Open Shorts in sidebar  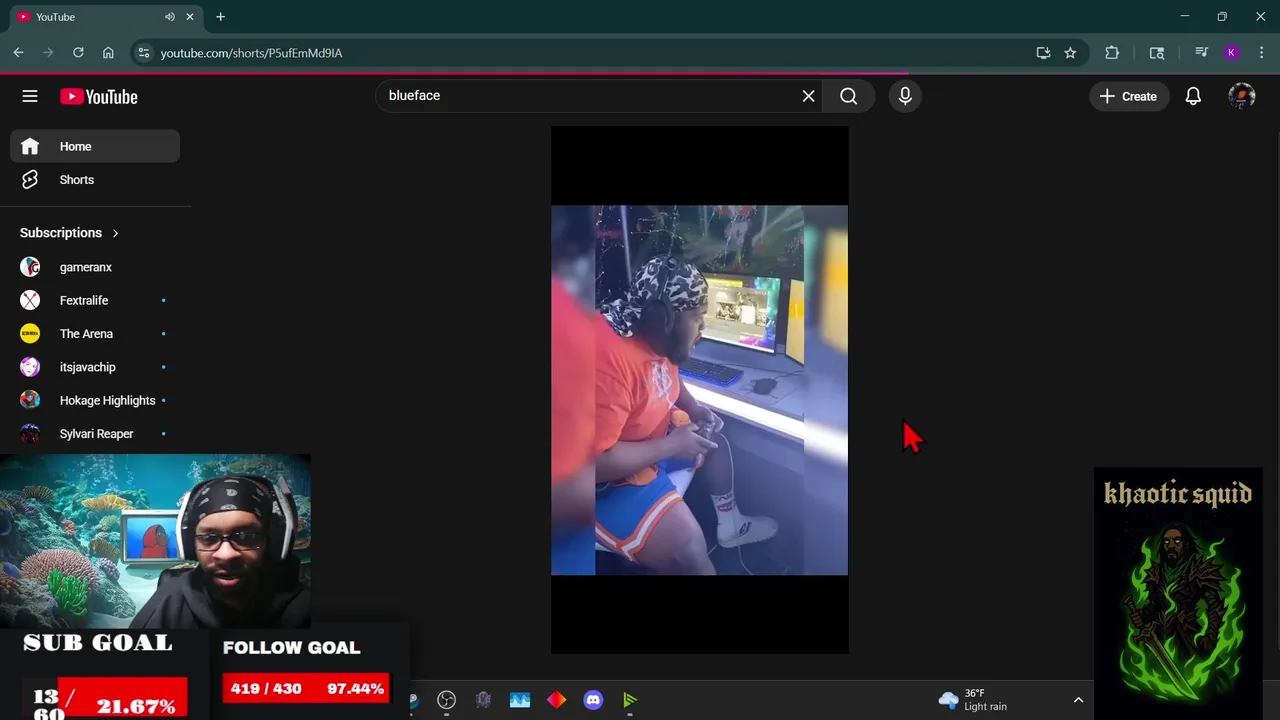pyautogui.click(x=95, y=180)
